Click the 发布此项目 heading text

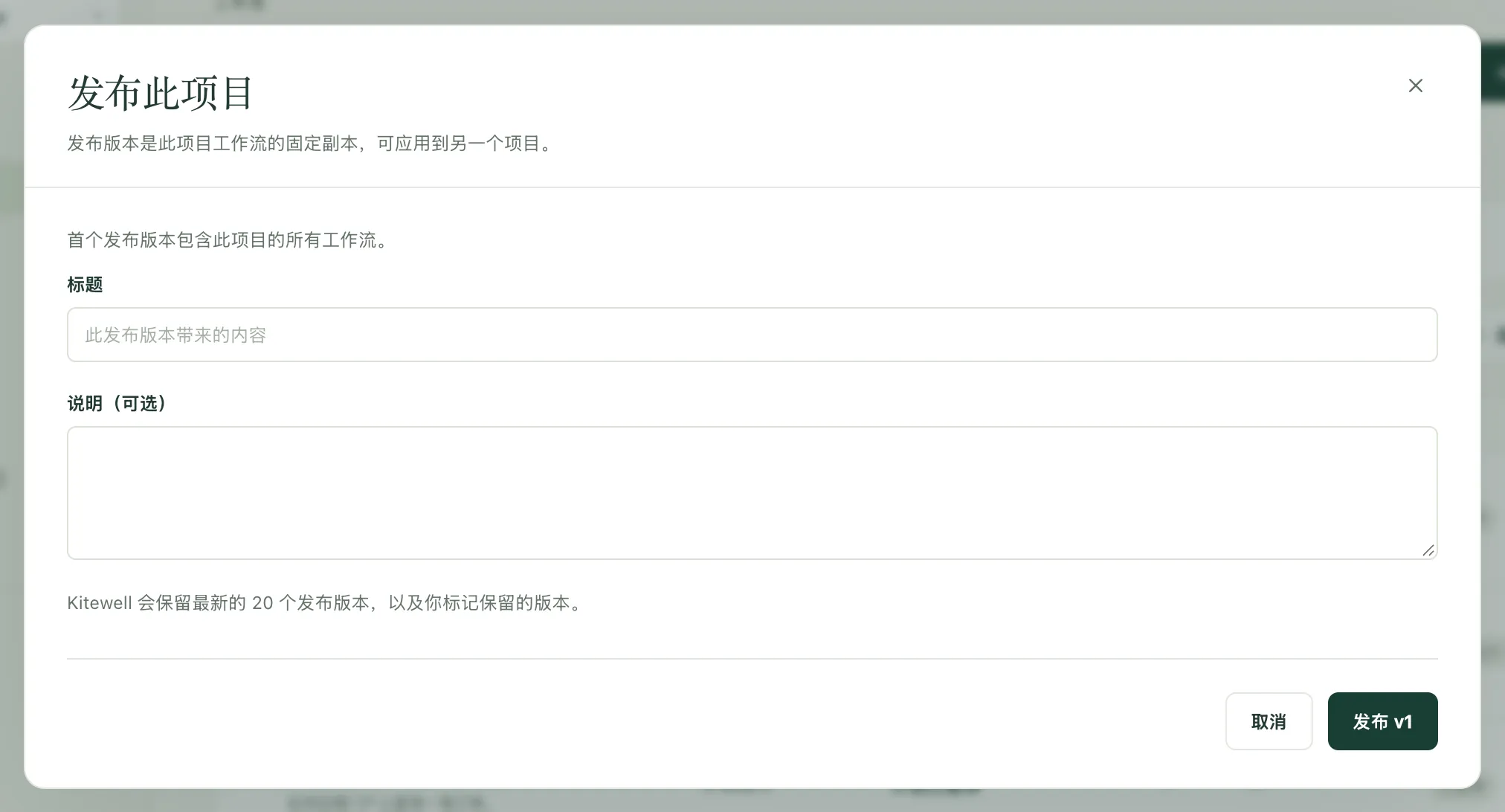tap(161, 94)
